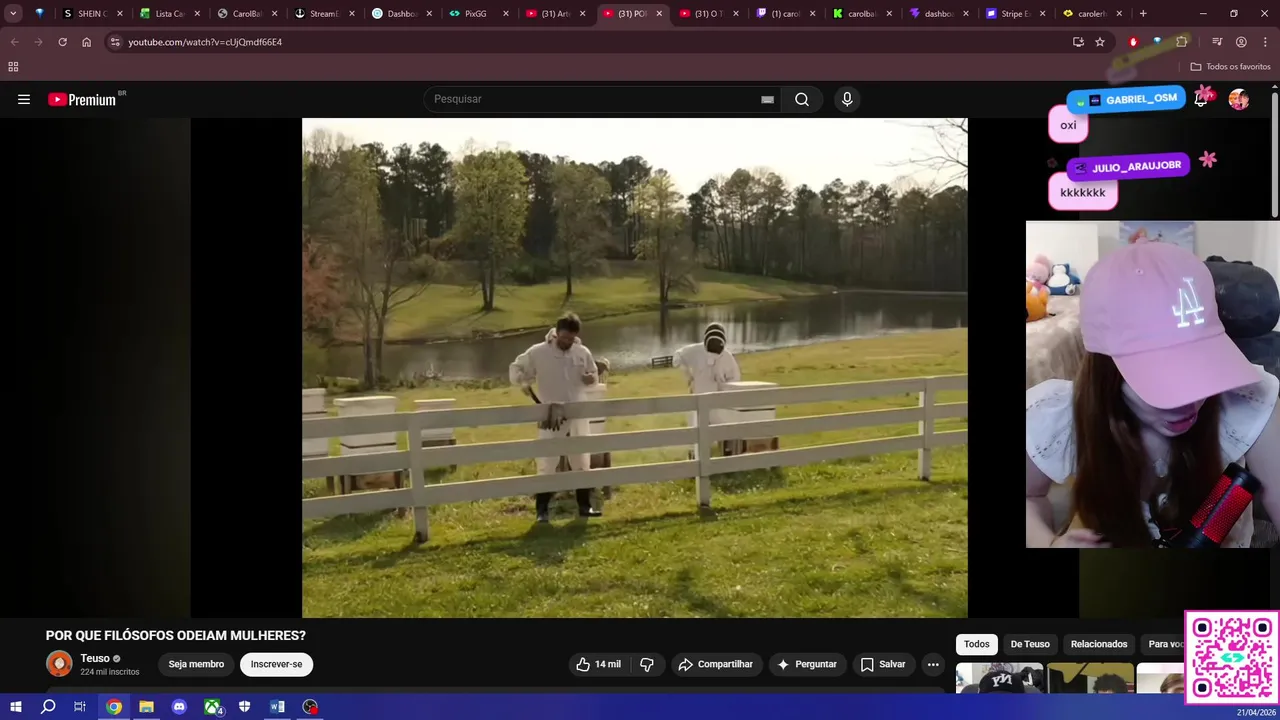Click the install app icon in address bar
This screenshot has height=720, width=1280.
click(x=1078, y=42)
